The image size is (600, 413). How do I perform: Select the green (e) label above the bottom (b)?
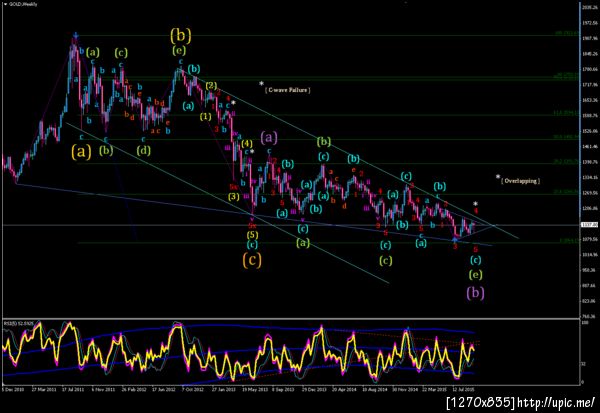[475, 274]
